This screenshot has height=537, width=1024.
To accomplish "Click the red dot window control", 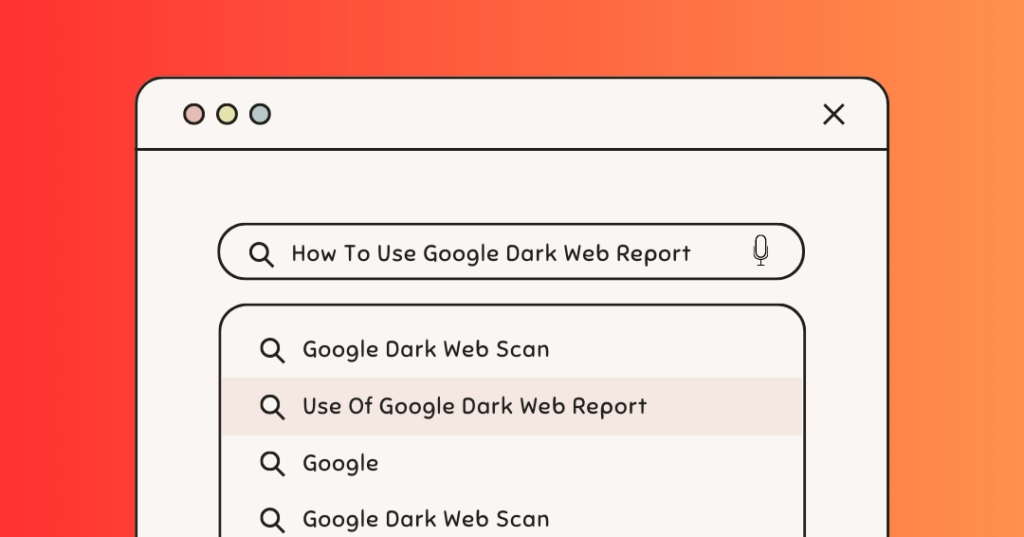I will click(x=194, y=114).
